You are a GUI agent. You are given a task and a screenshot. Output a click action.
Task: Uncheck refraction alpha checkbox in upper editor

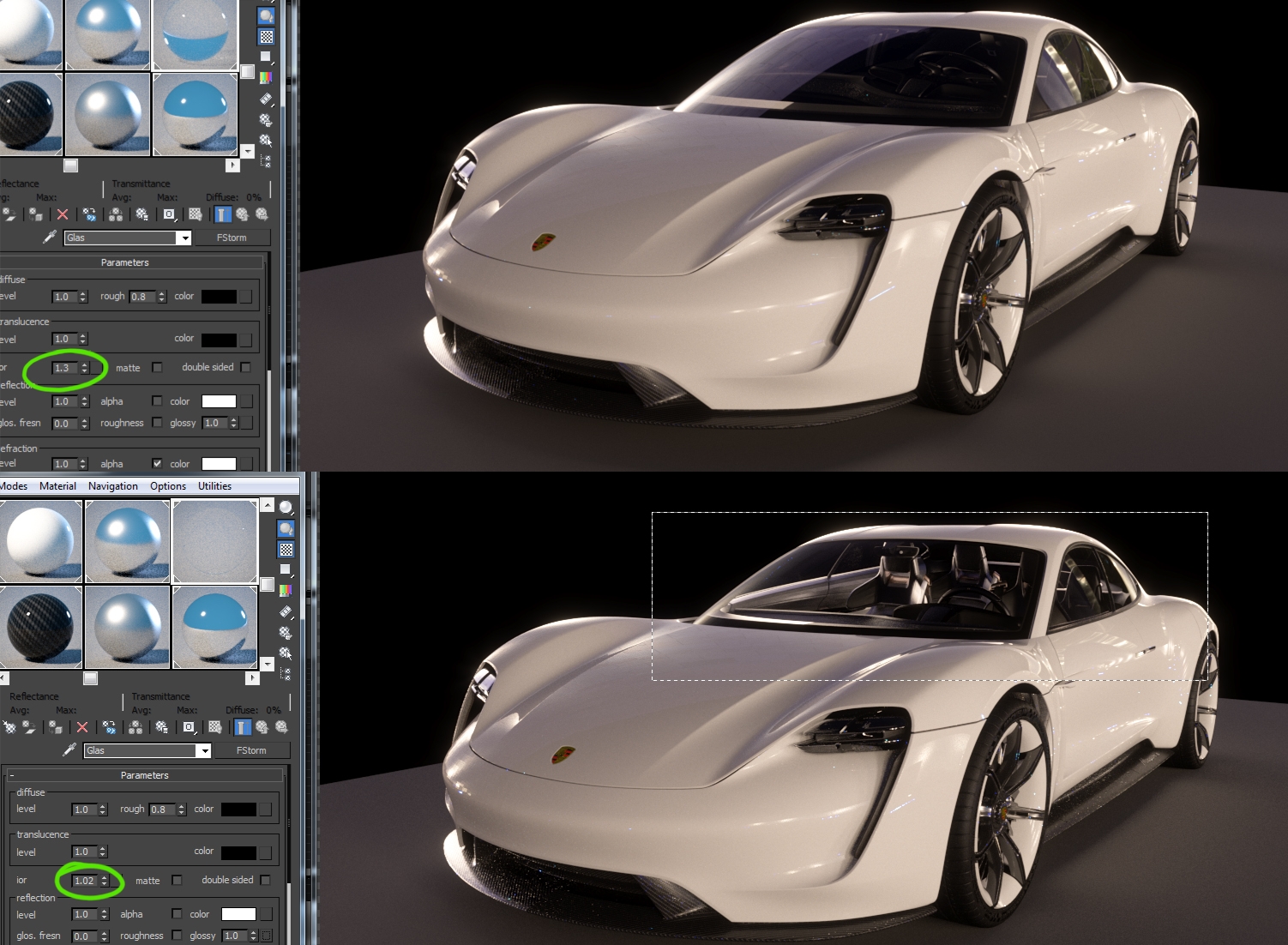pyautogui.click(x=157, y=463)
